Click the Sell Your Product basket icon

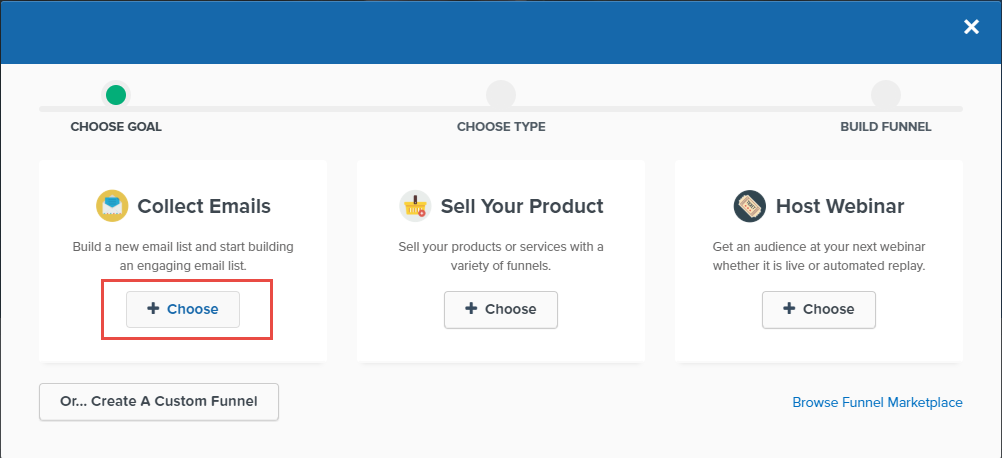pos(415,206)
